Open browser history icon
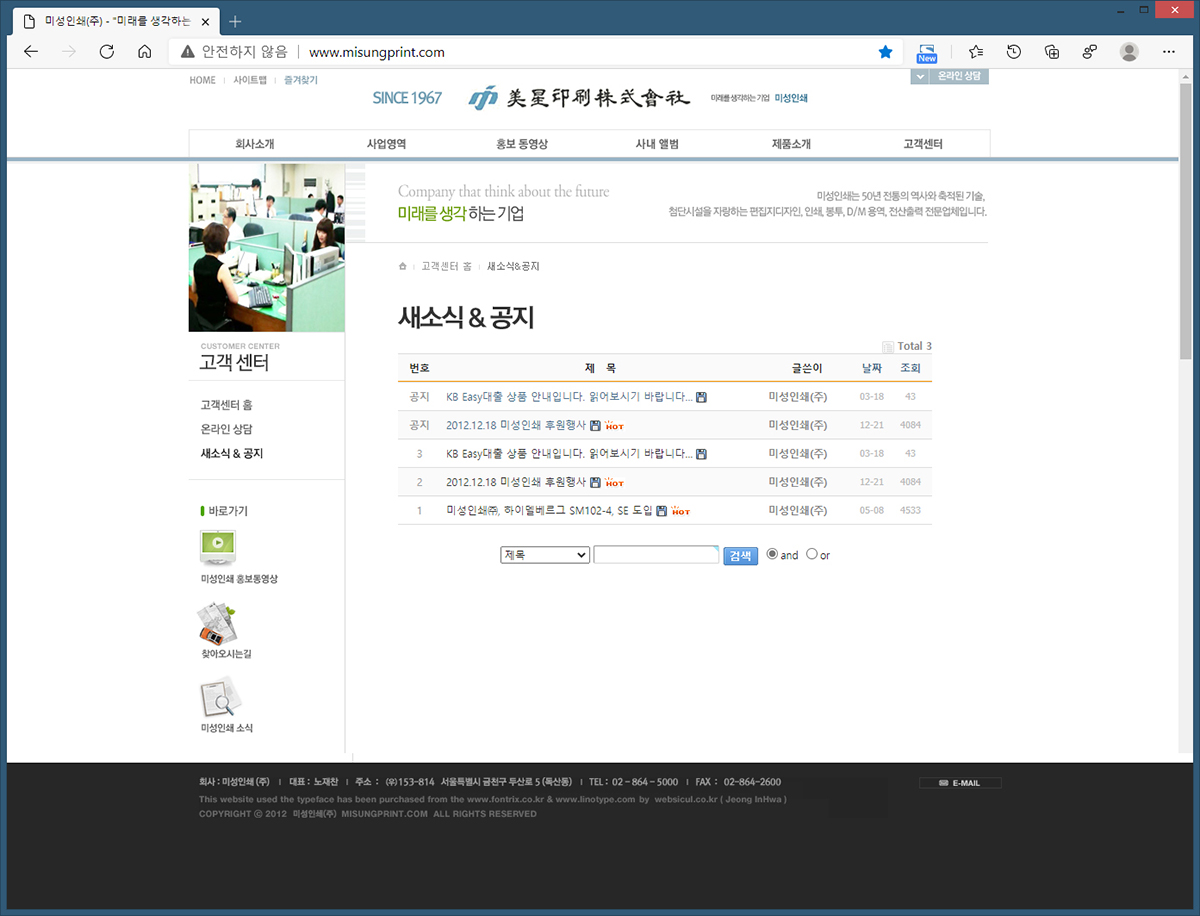The height and width of the screenshot is (916, 1200). (1013, 52)
